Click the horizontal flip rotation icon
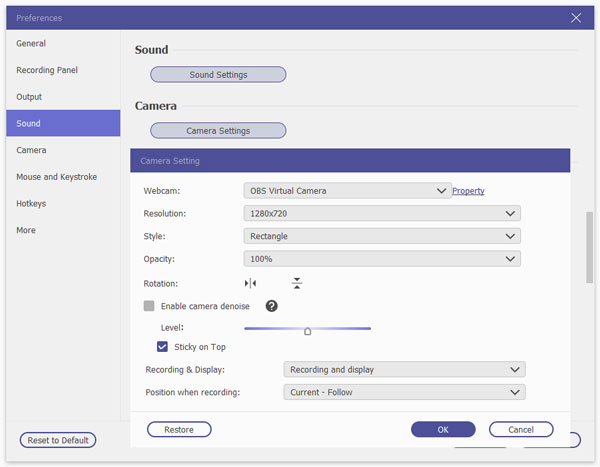 (250, 284)
